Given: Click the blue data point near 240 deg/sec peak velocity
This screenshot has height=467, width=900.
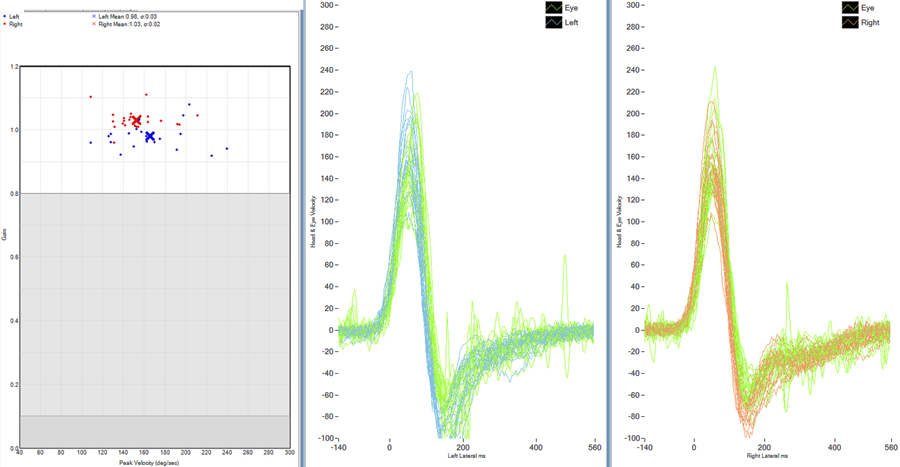Looking at the screenshot, I should tap(227, 149).
